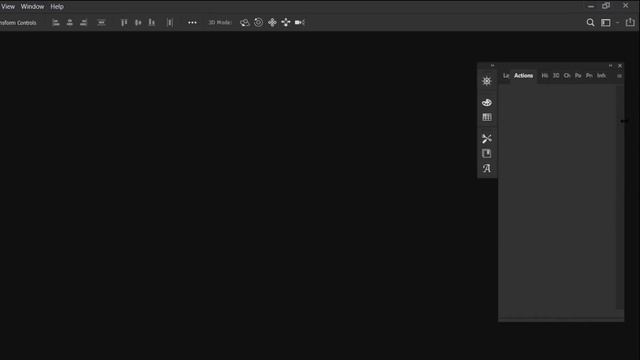Click the distribute horizontally icon
Screen dimensions: 640x360
pos(170,22)
